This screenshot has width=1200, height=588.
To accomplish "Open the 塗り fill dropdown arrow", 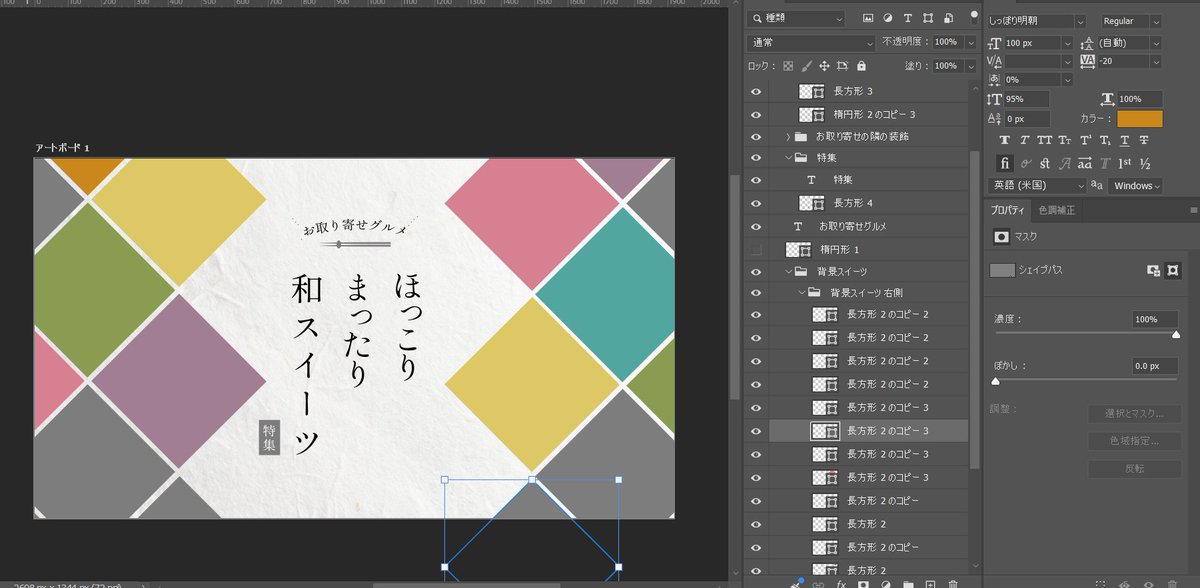I will [x=970, y=66].
